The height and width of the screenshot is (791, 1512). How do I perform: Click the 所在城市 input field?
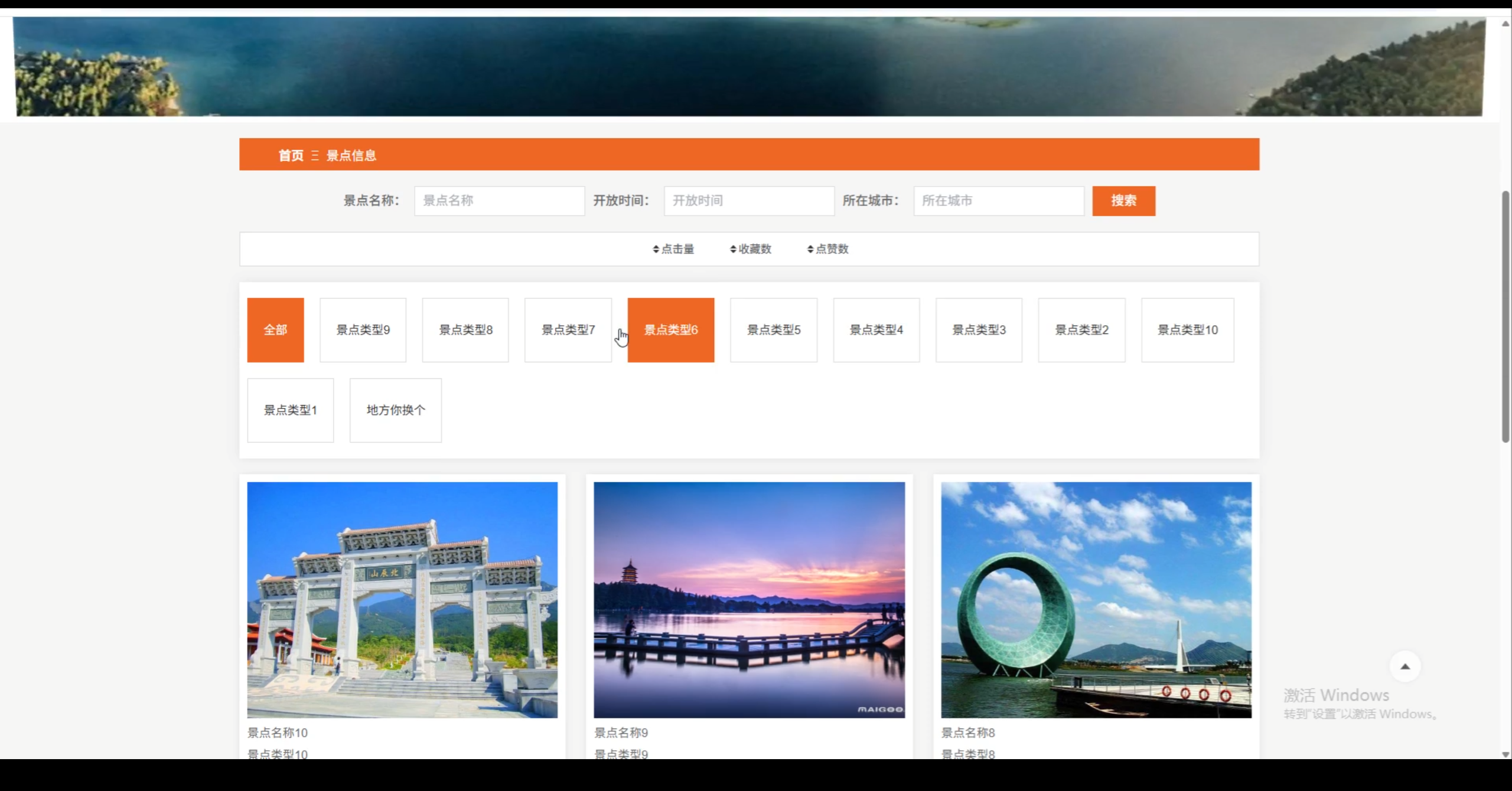998,201
